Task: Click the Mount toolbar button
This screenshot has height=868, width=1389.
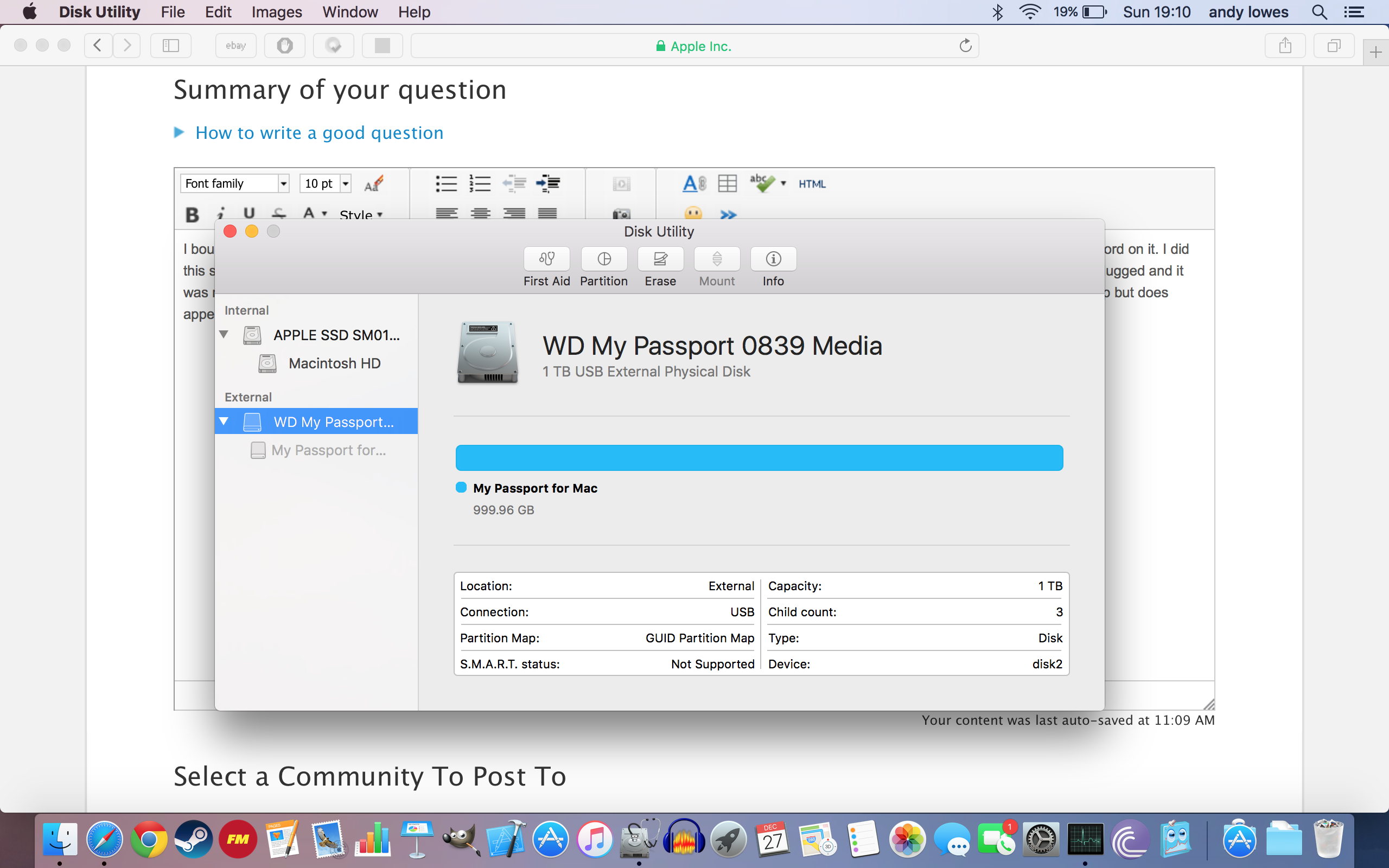Action: coord(717,259)
